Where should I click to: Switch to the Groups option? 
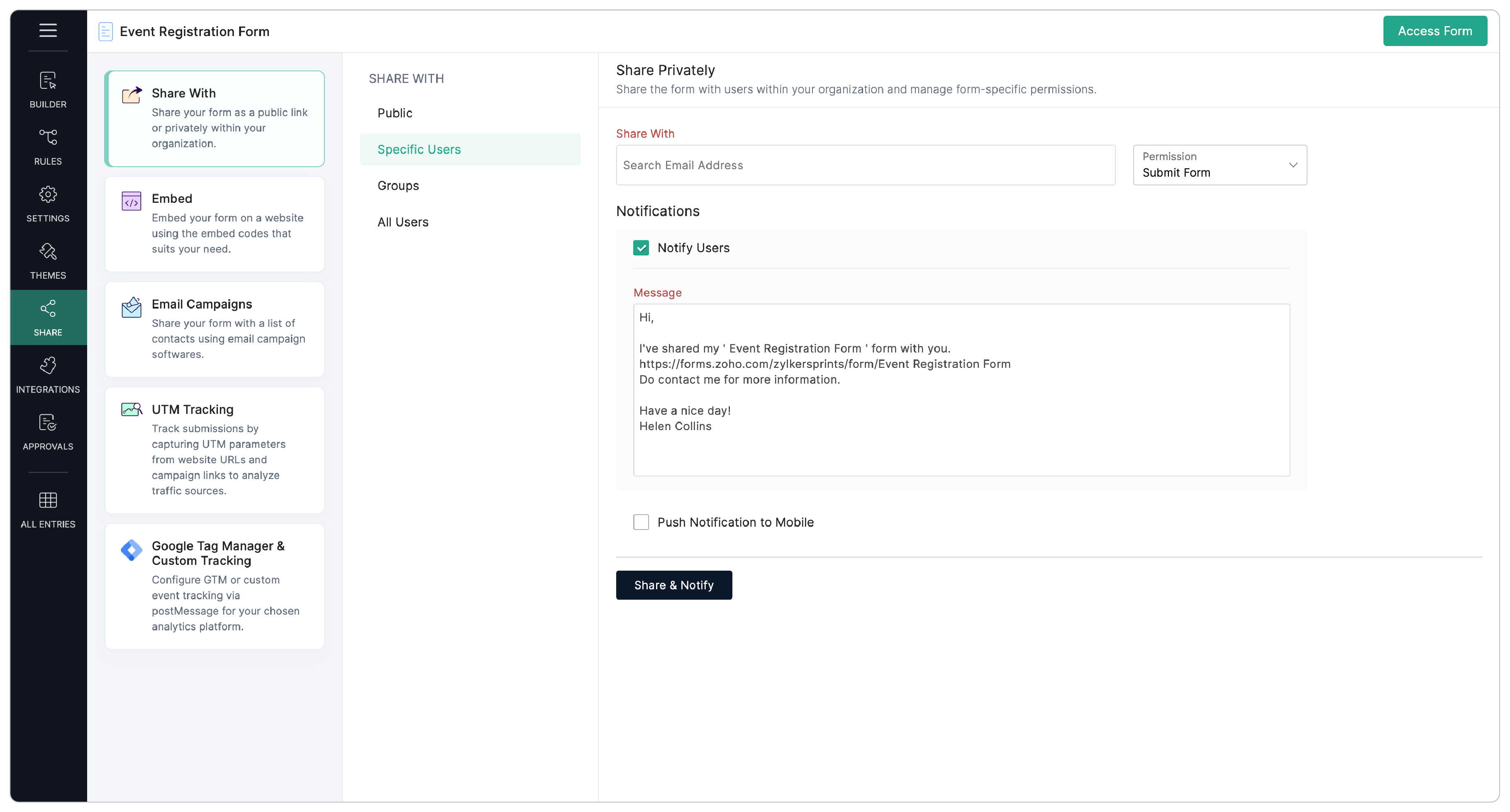398,186
